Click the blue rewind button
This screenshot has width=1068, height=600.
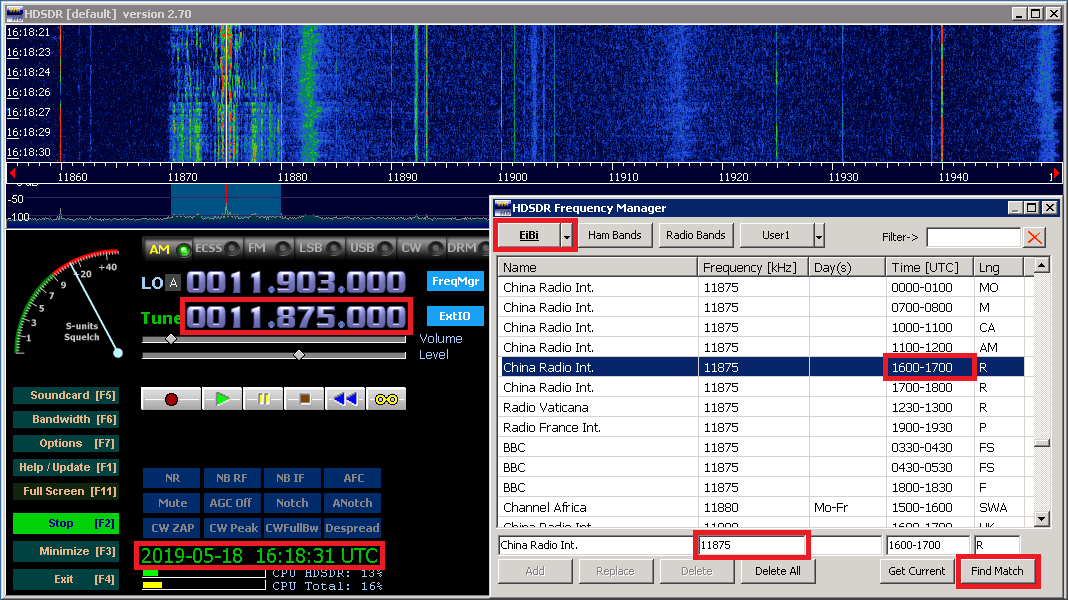click(x=345, y=399)
